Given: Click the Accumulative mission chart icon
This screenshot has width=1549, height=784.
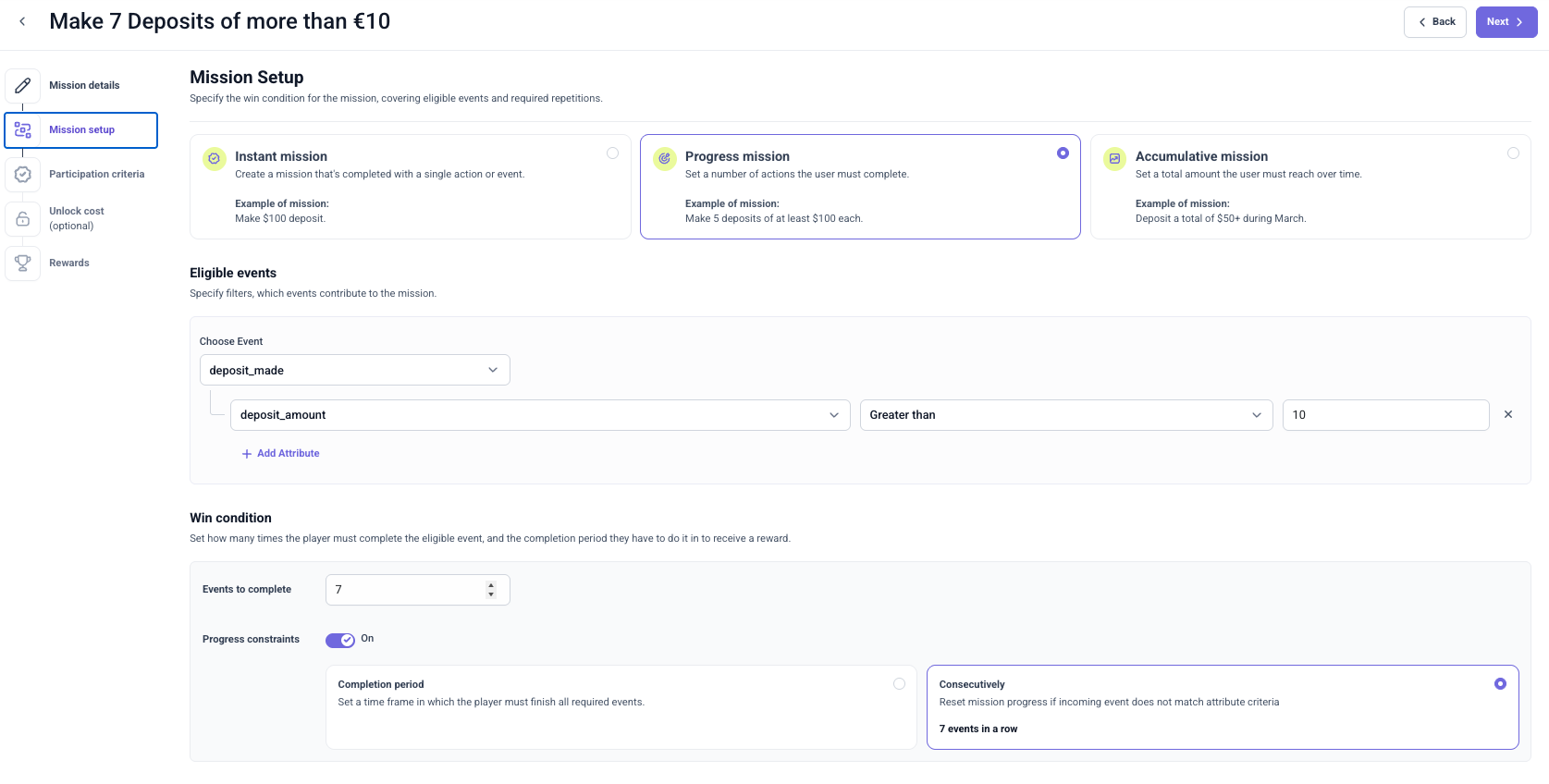Looking at the screenshot, I should 1114,159.
